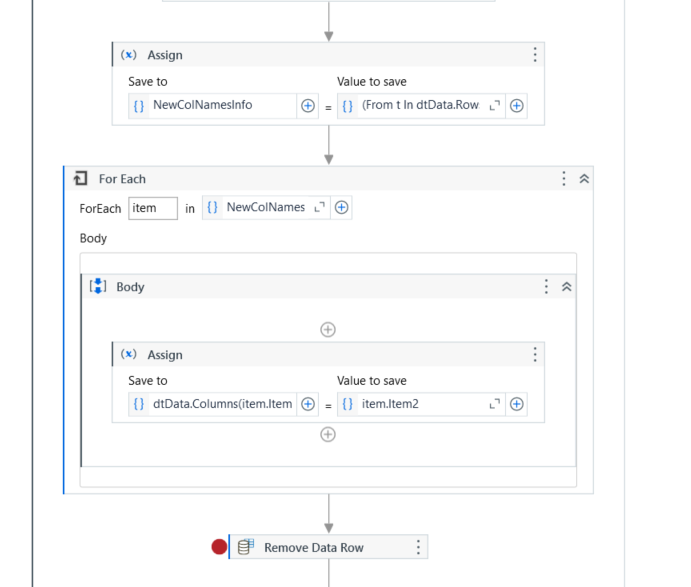Select the Remove Data Row activity
Image resolution: width=691 pixels, height=587 pixels.
point(314,547)
